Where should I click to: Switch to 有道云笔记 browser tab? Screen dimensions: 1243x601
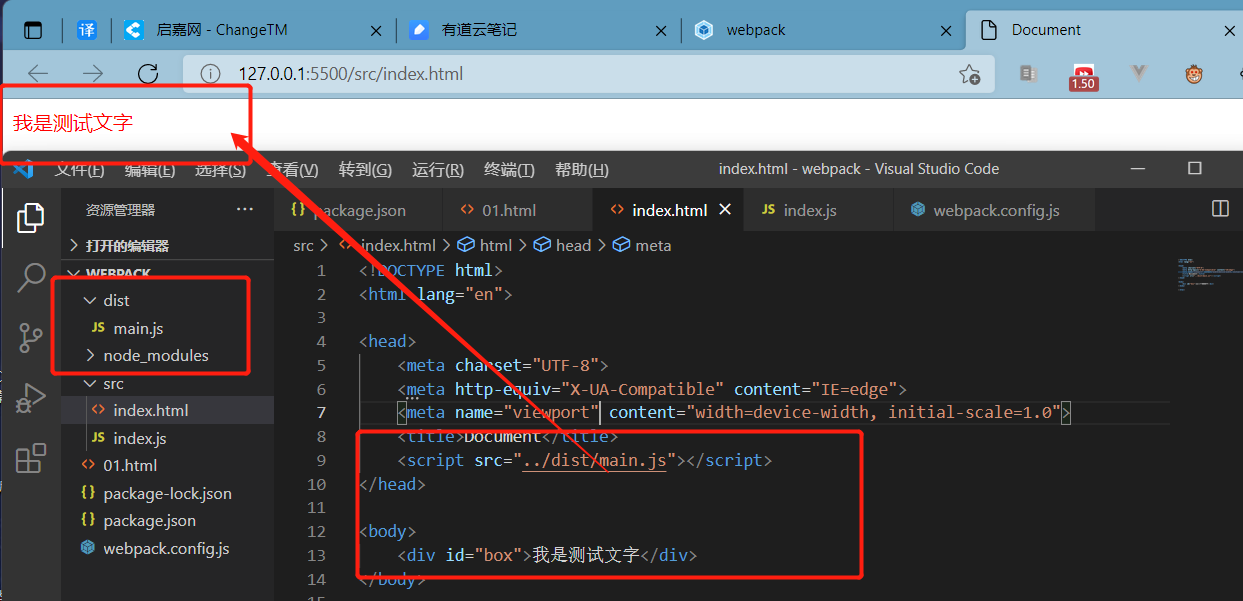(x=540, y=30)
